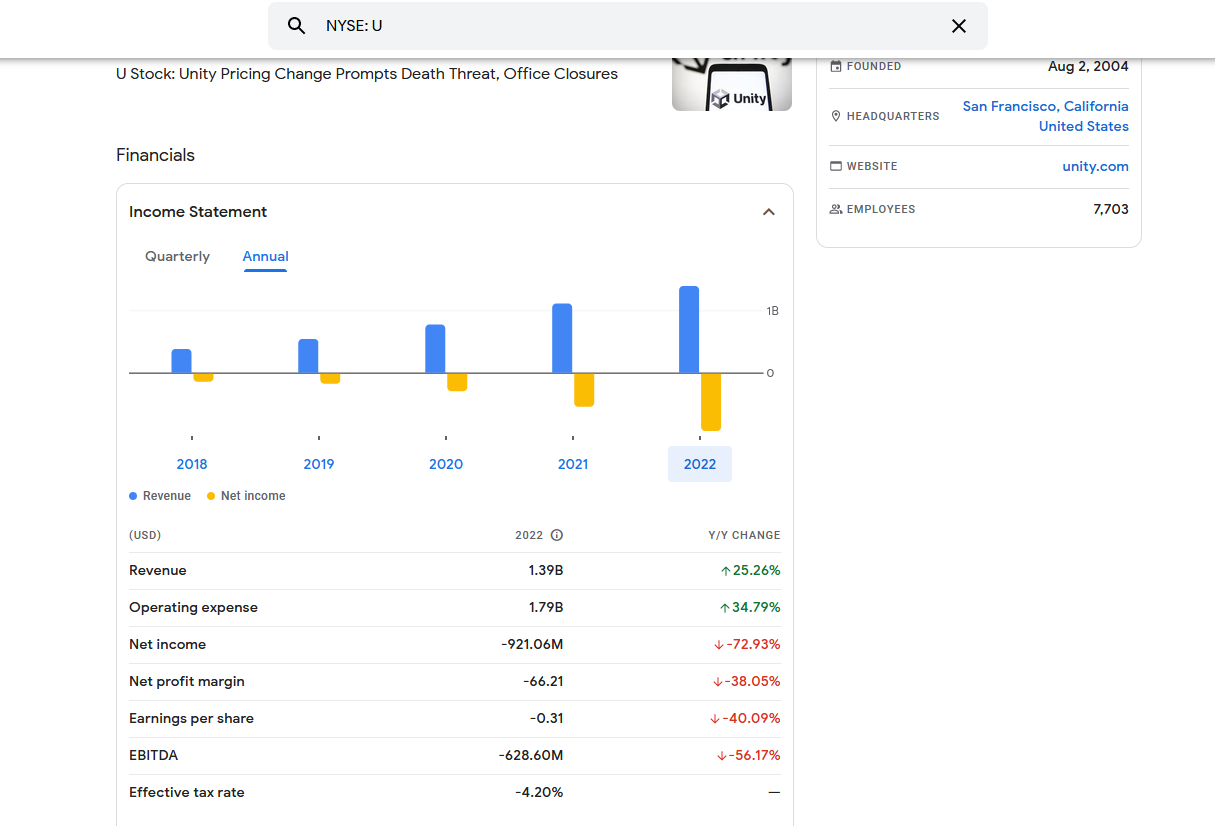Click the blue 2019 revenue bar

tap(308, 356)
